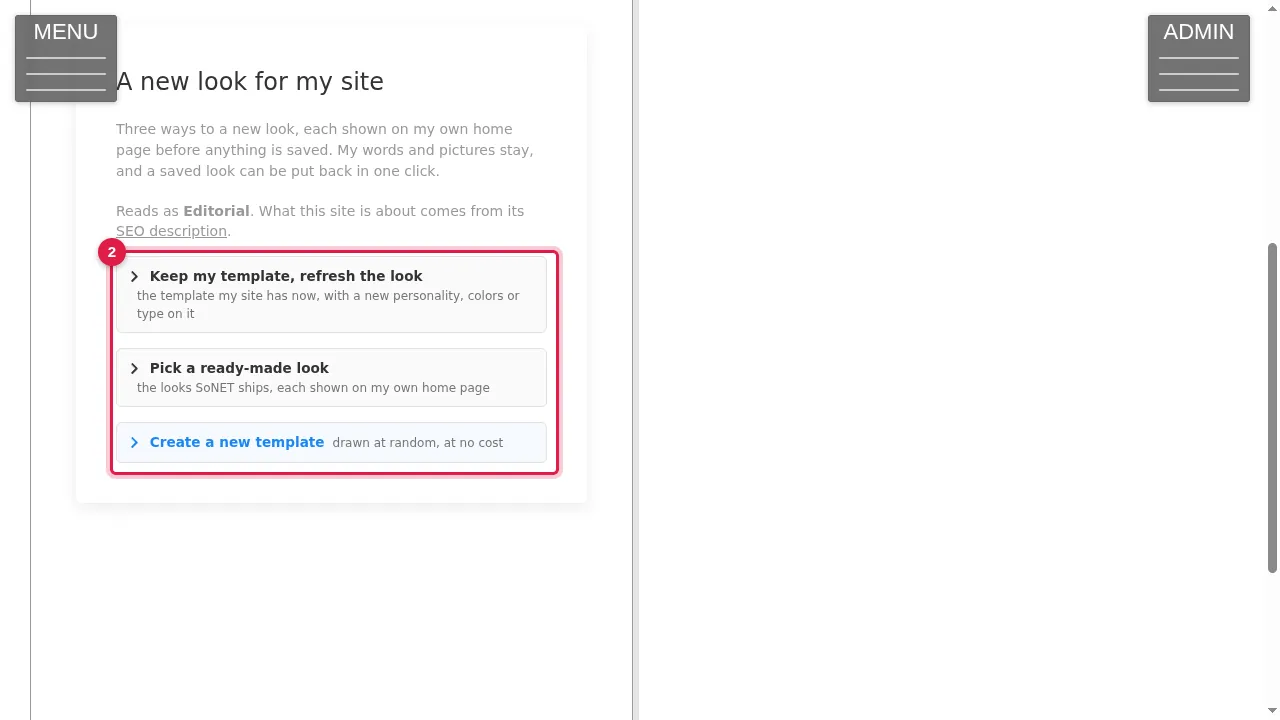The image size is (1280, 720).
Task: Expand the chevron beside Keep my template
Action: (134, 276)
